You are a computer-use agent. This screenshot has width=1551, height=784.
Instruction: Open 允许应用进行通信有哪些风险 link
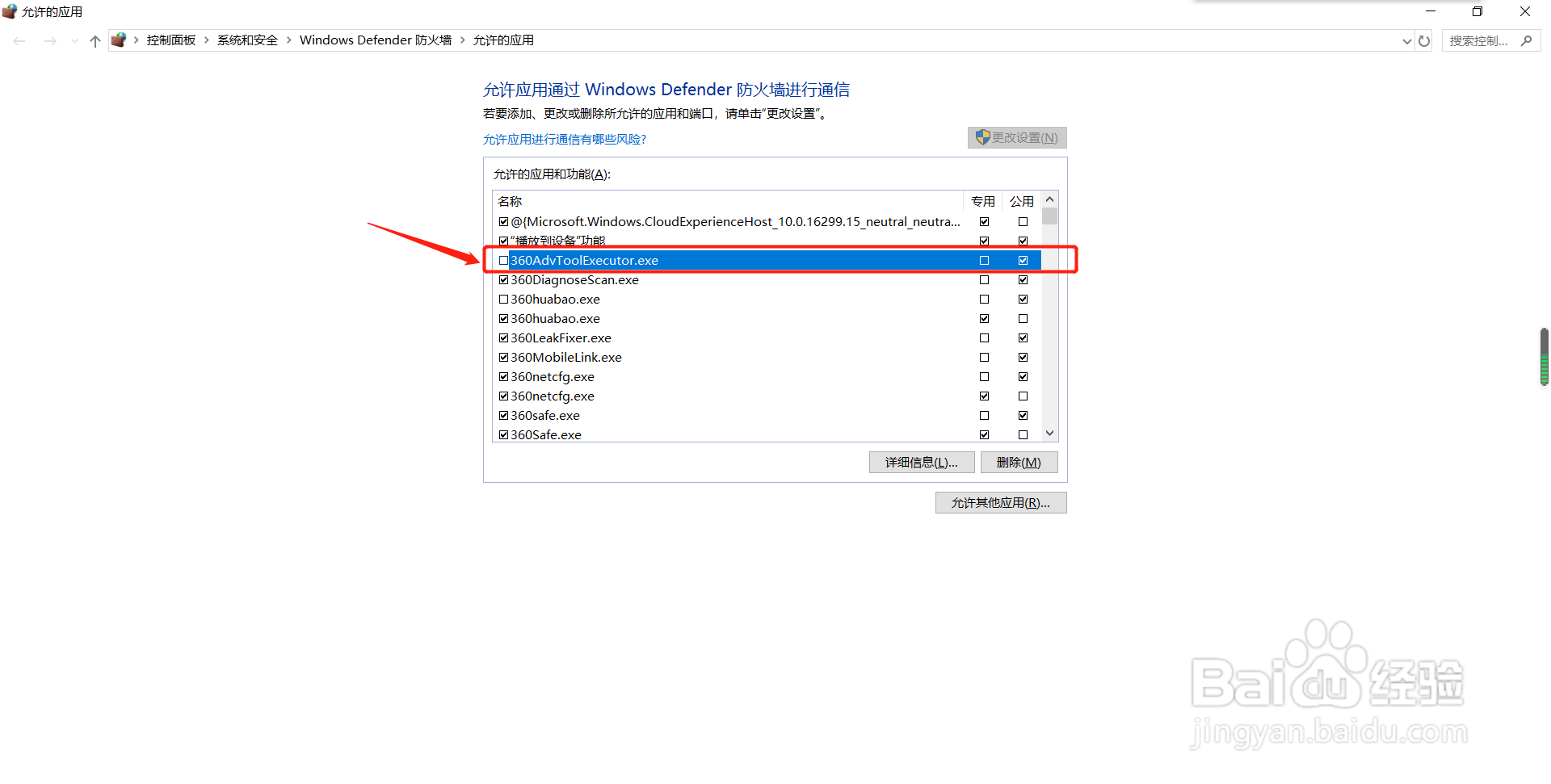pyautogui.click(x=565, y=140)
